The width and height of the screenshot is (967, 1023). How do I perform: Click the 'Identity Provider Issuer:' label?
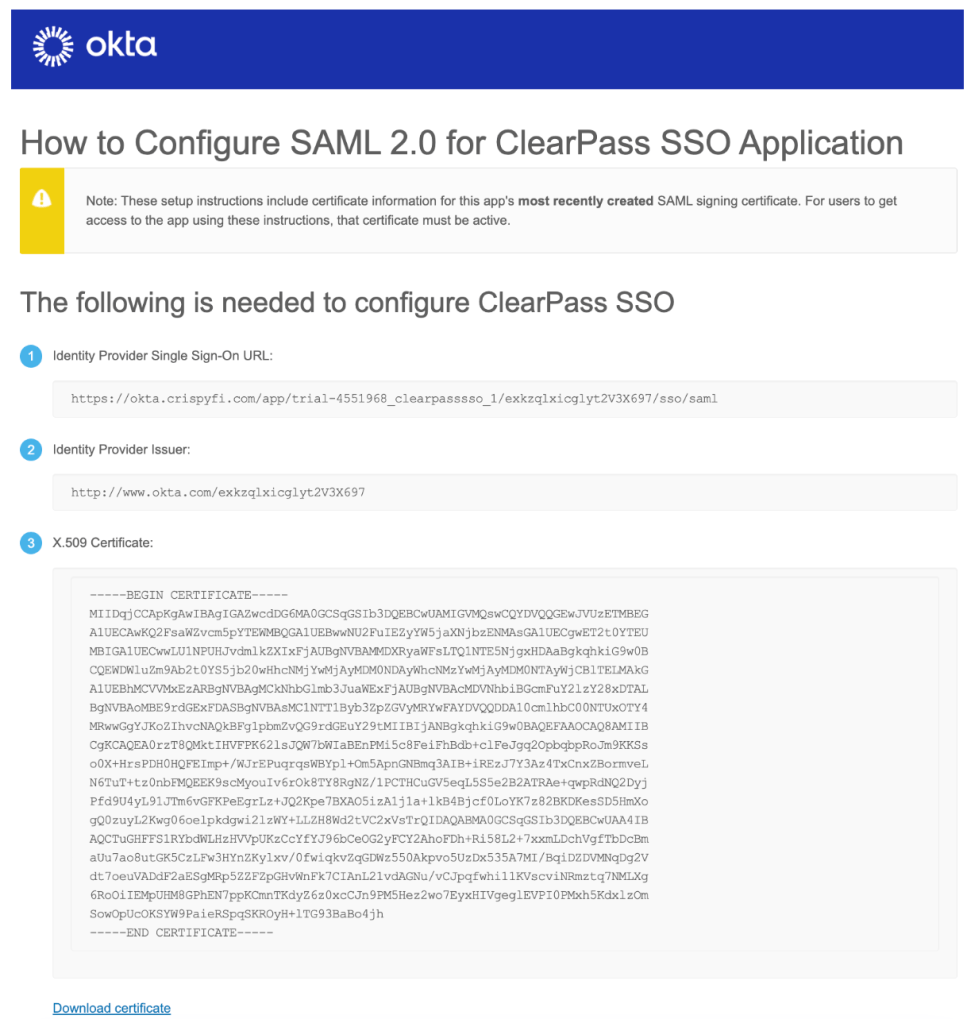[x=121, y=450]
